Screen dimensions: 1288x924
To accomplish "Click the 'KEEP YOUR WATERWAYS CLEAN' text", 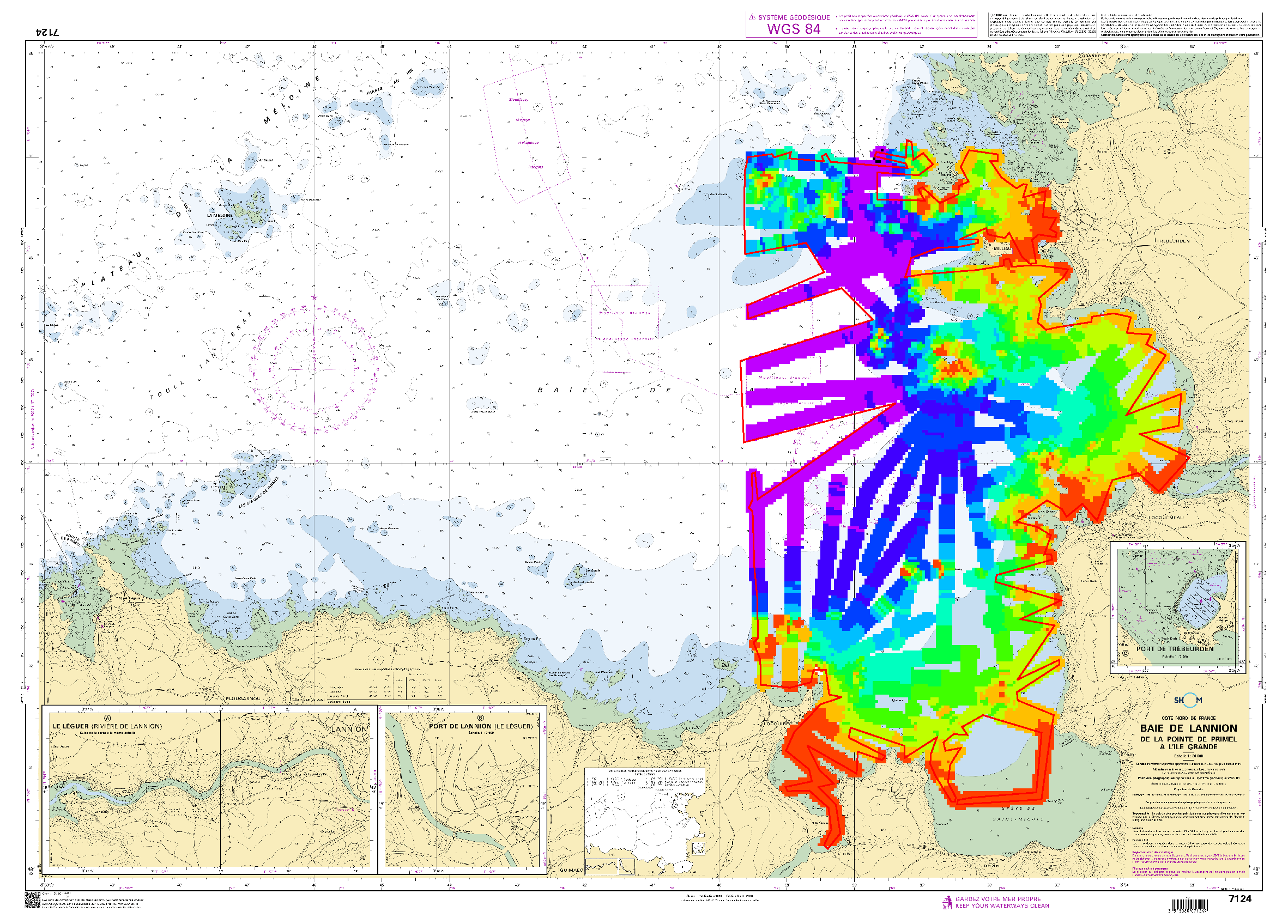I will click(1002, 906).
